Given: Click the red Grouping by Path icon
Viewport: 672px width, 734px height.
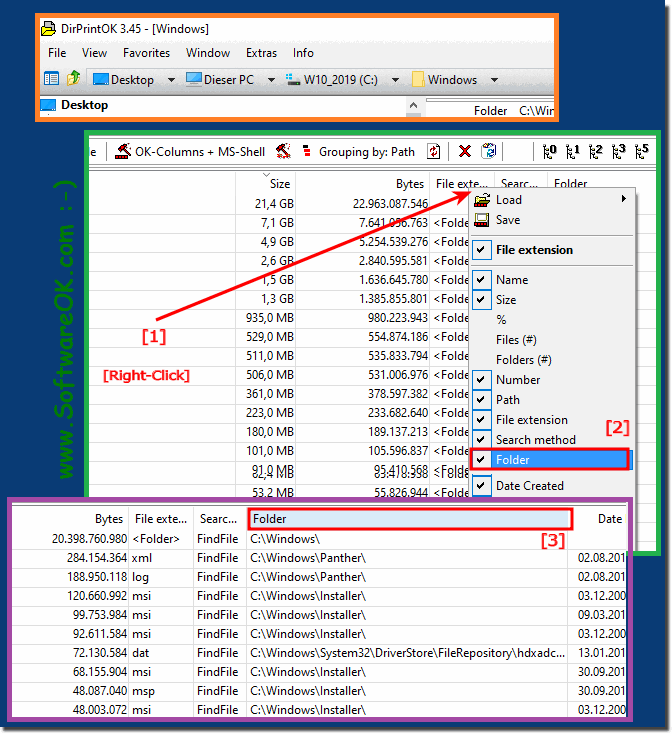Looking at the screenshot, I should pos(307,151).
